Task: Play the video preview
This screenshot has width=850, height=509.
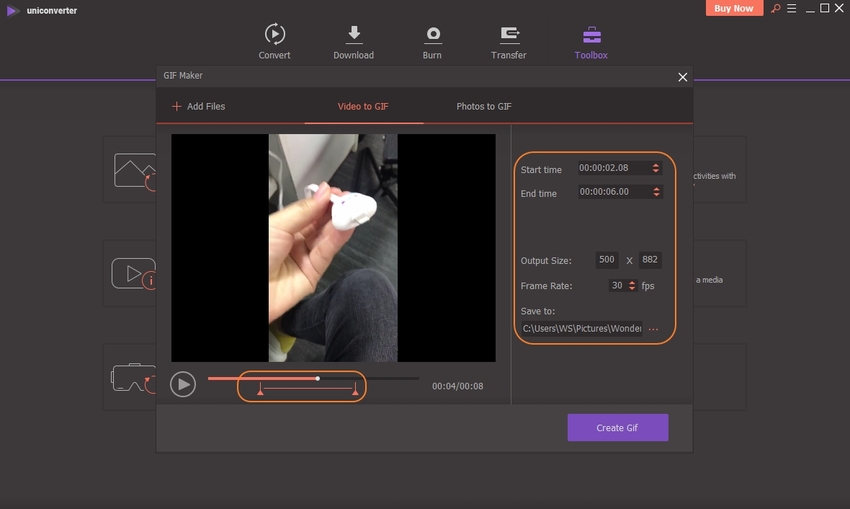Action: (182, 384)
